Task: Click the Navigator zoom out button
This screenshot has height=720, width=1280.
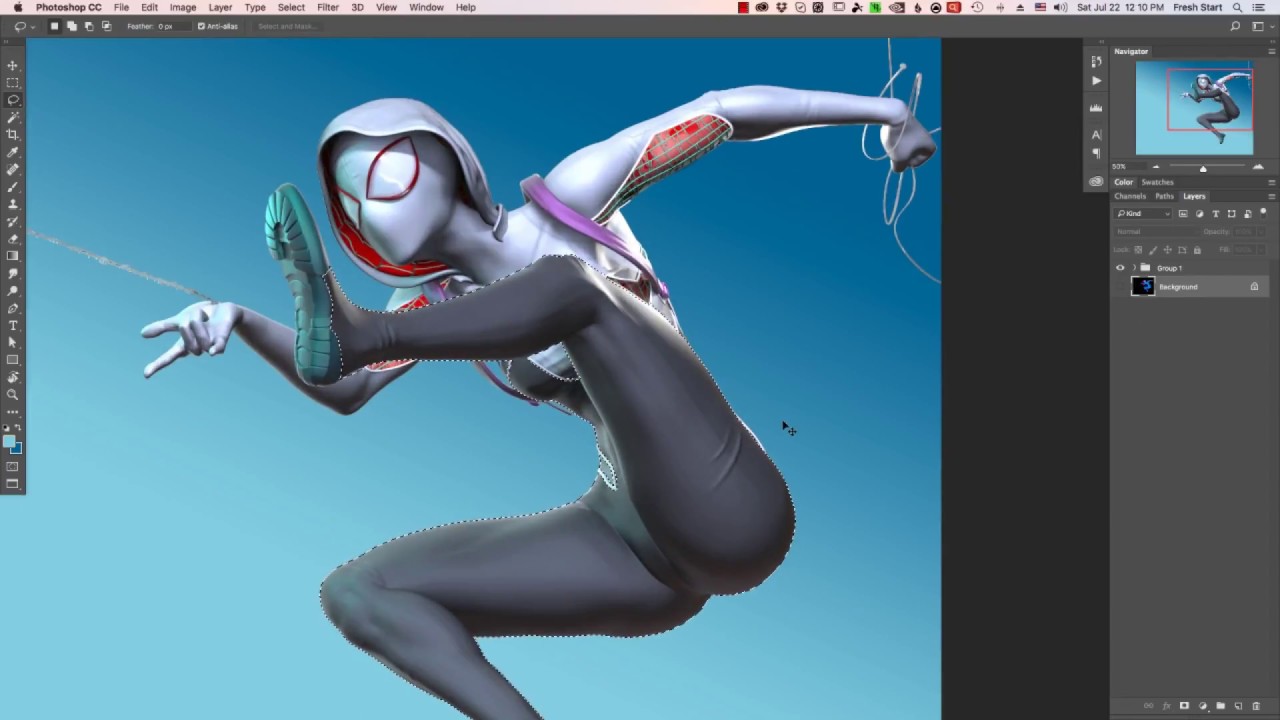Action: pyautogui.click(x=1155, y=167)
